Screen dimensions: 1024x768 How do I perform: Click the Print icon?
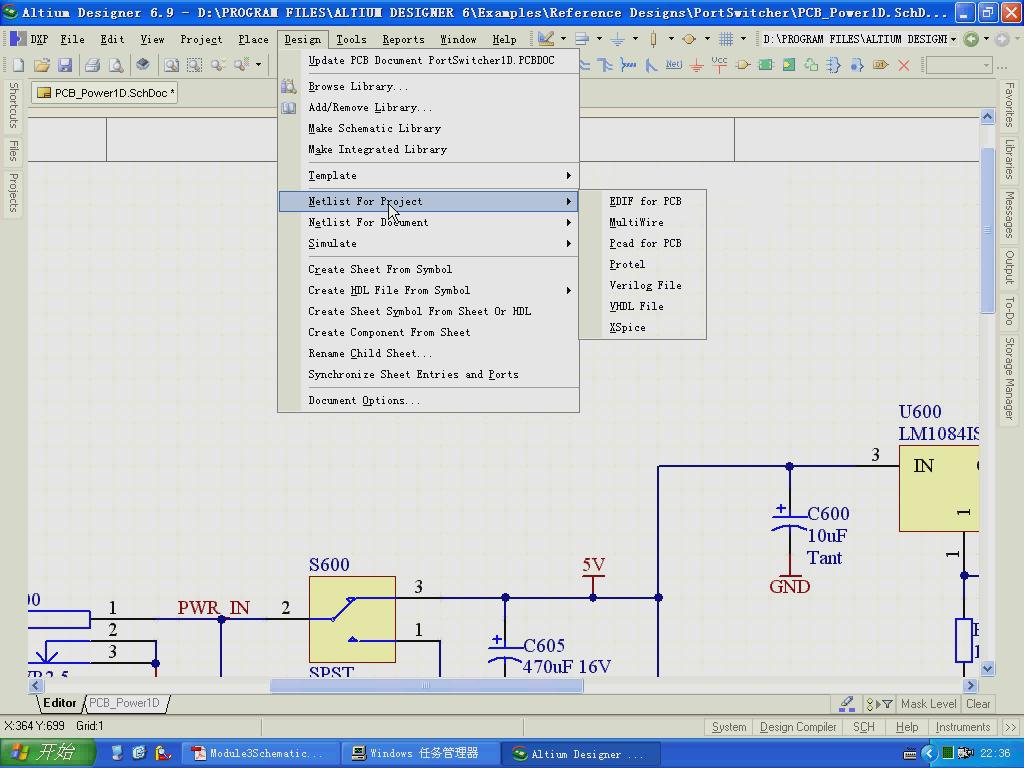pos(93,65)
